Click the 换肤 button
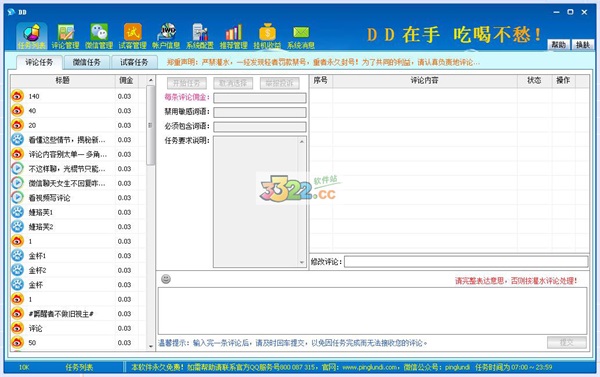The width and height of the screenshot is (600, 377). click(583, 45)
